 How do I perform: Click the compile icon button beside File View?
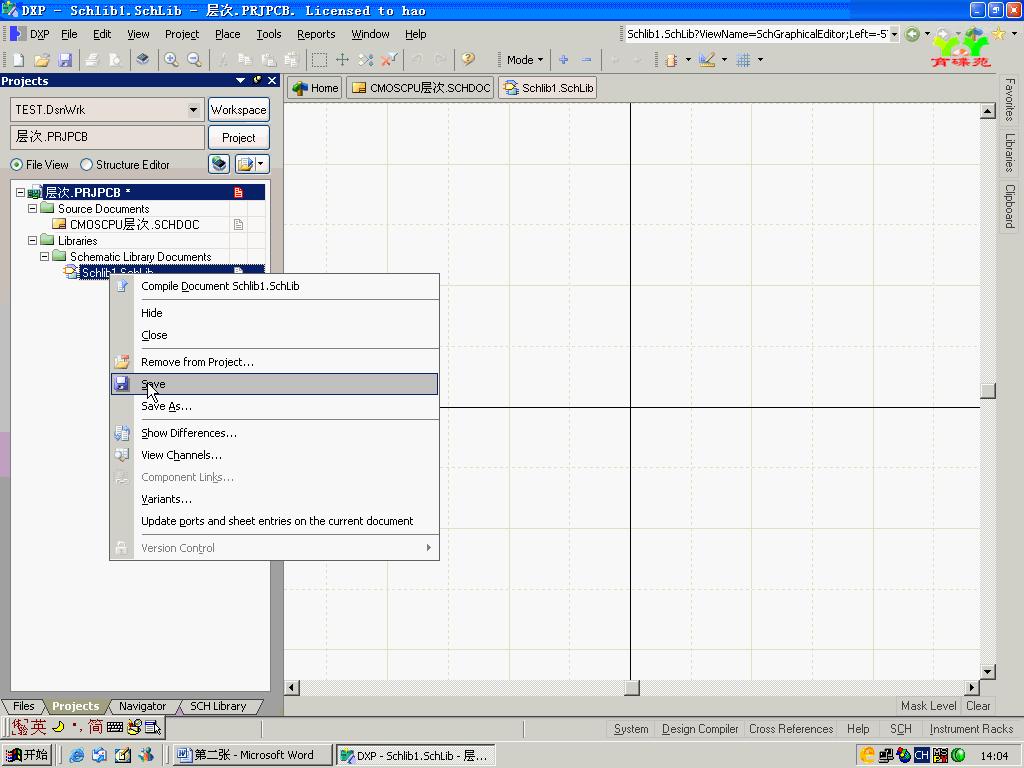click(219, 164)
